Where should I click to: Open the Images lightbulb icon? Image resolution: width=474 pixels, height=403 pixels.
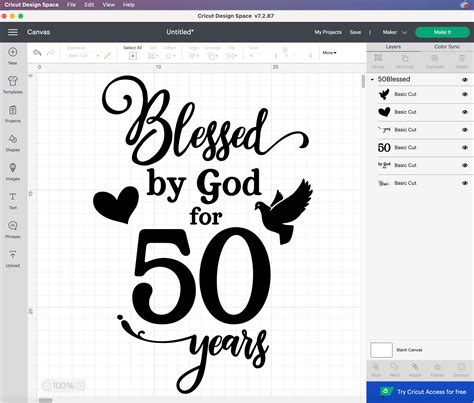click(13, 168)
